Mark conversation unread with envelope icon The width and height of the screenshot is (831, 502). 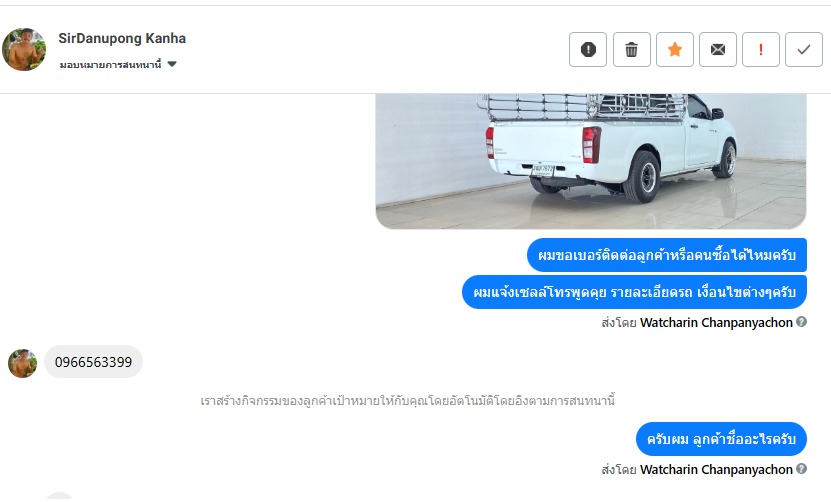point(718,49)
